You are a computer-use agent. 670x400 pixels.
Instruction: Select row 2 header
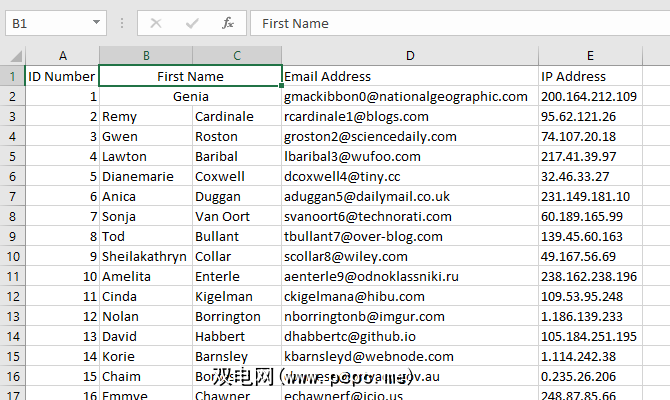click(x=12, y=96)
